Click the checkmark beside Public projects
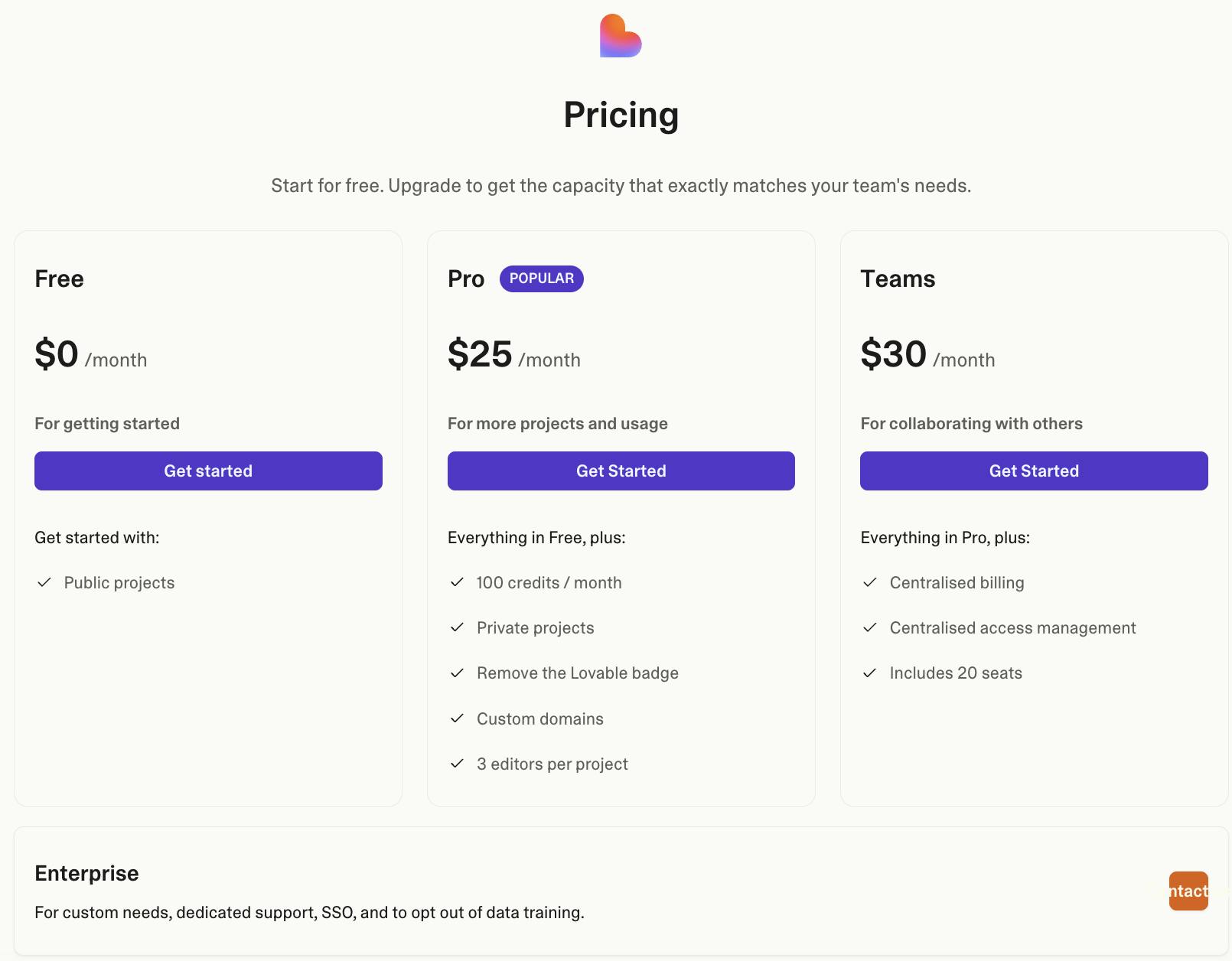This screenshot has width=1232, height=961. [x=44, y=582]
